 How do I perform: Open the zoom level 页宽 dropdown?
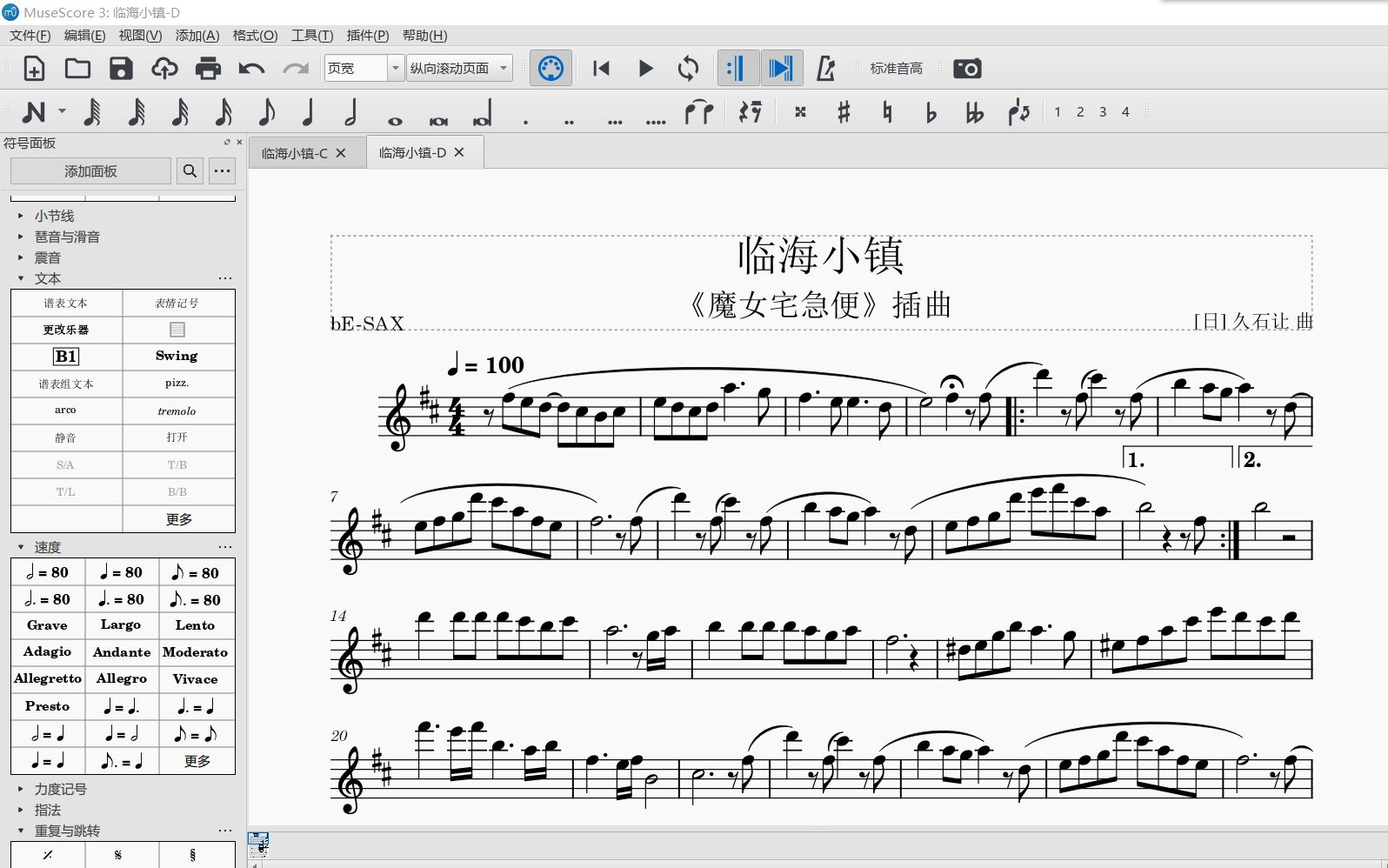click(x=396, y=68)
